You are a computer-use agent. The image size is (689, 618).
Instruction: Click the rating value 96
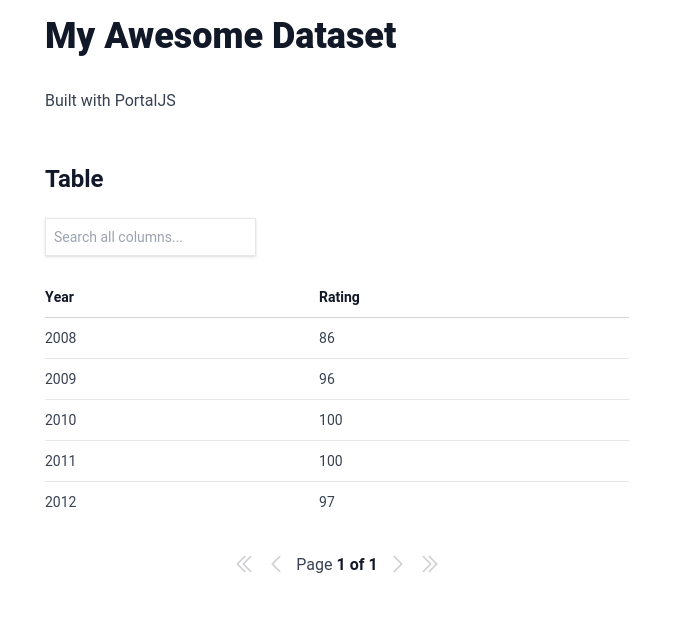(327, 379)
